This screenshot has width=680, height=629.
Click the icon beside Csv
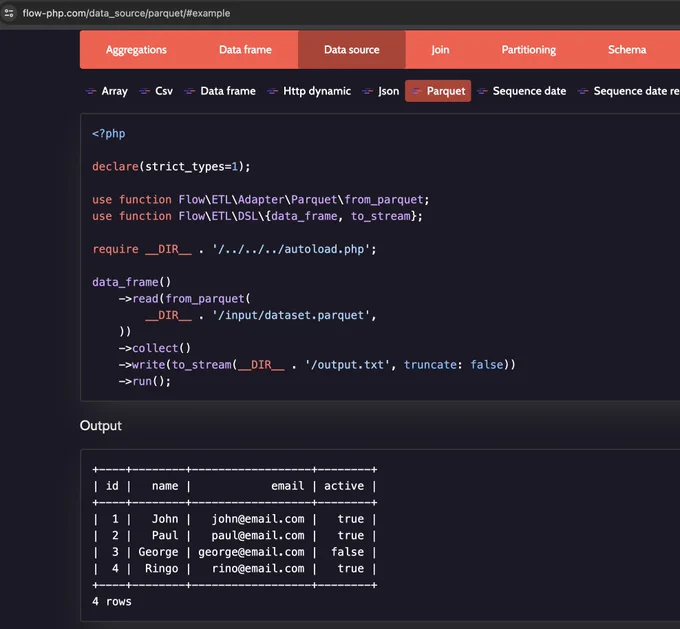[x=144, y=91]
